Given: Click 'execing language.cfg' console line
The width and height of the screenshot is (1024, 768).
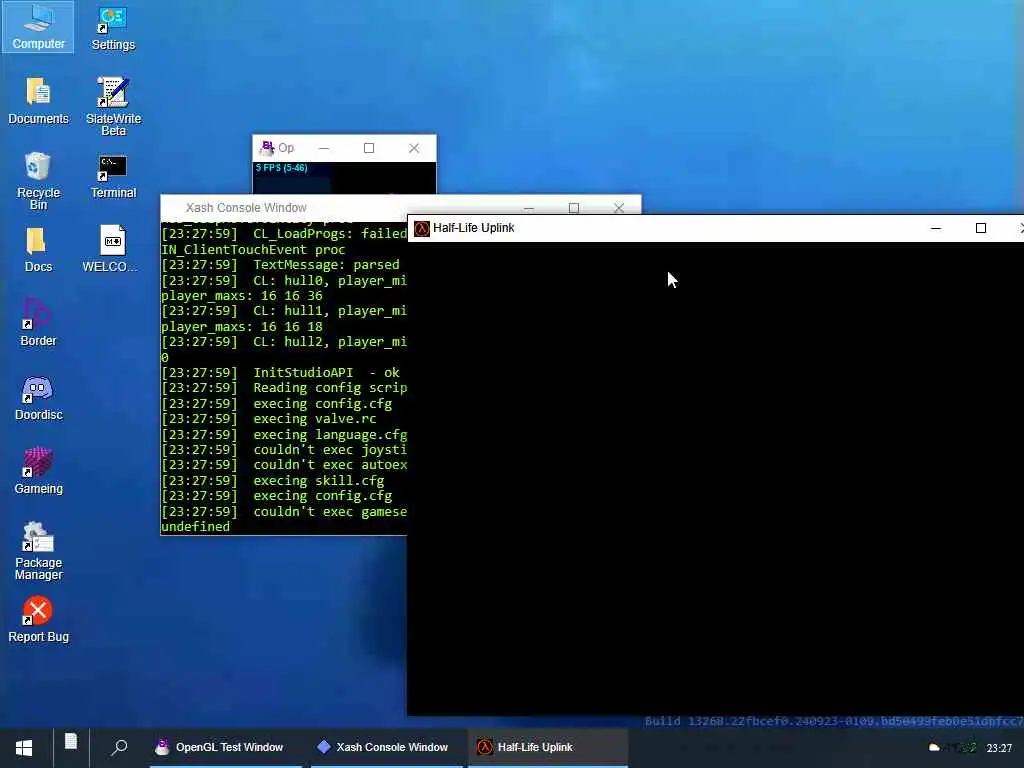Looking at the screenshot, I should [284, 434].
